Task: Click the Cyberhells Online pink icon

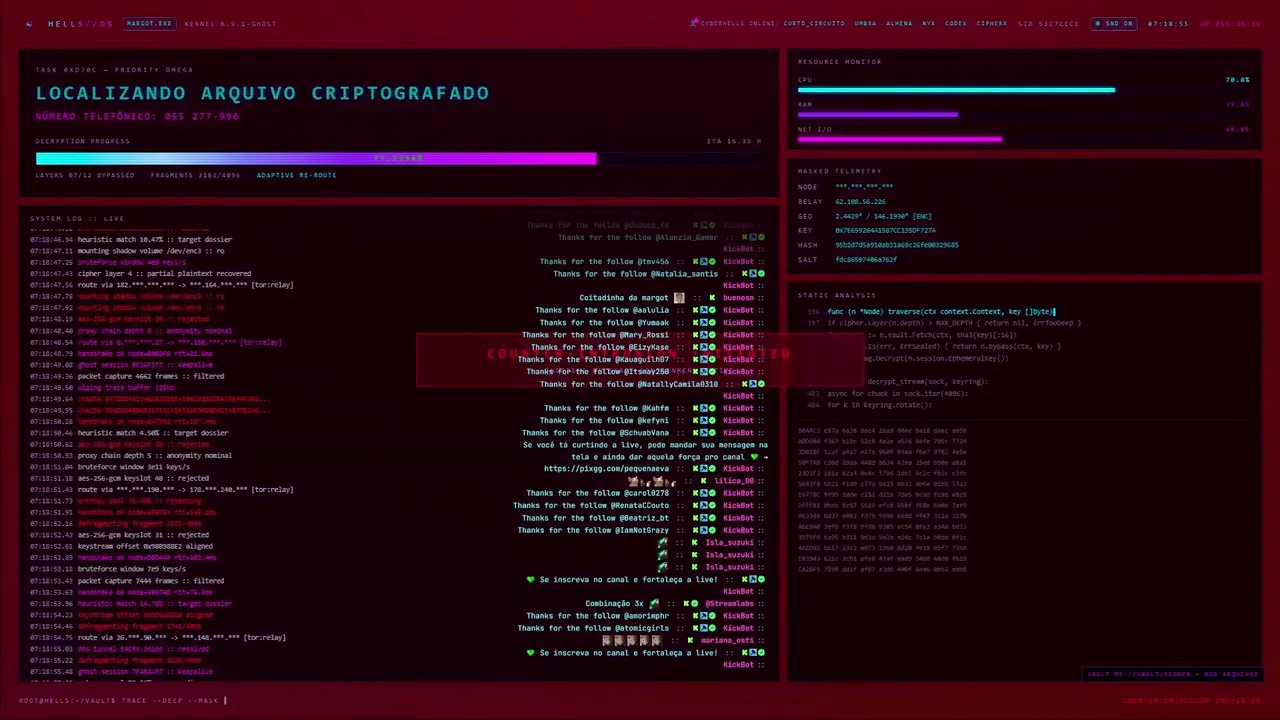Action: (x=694, y=23)
